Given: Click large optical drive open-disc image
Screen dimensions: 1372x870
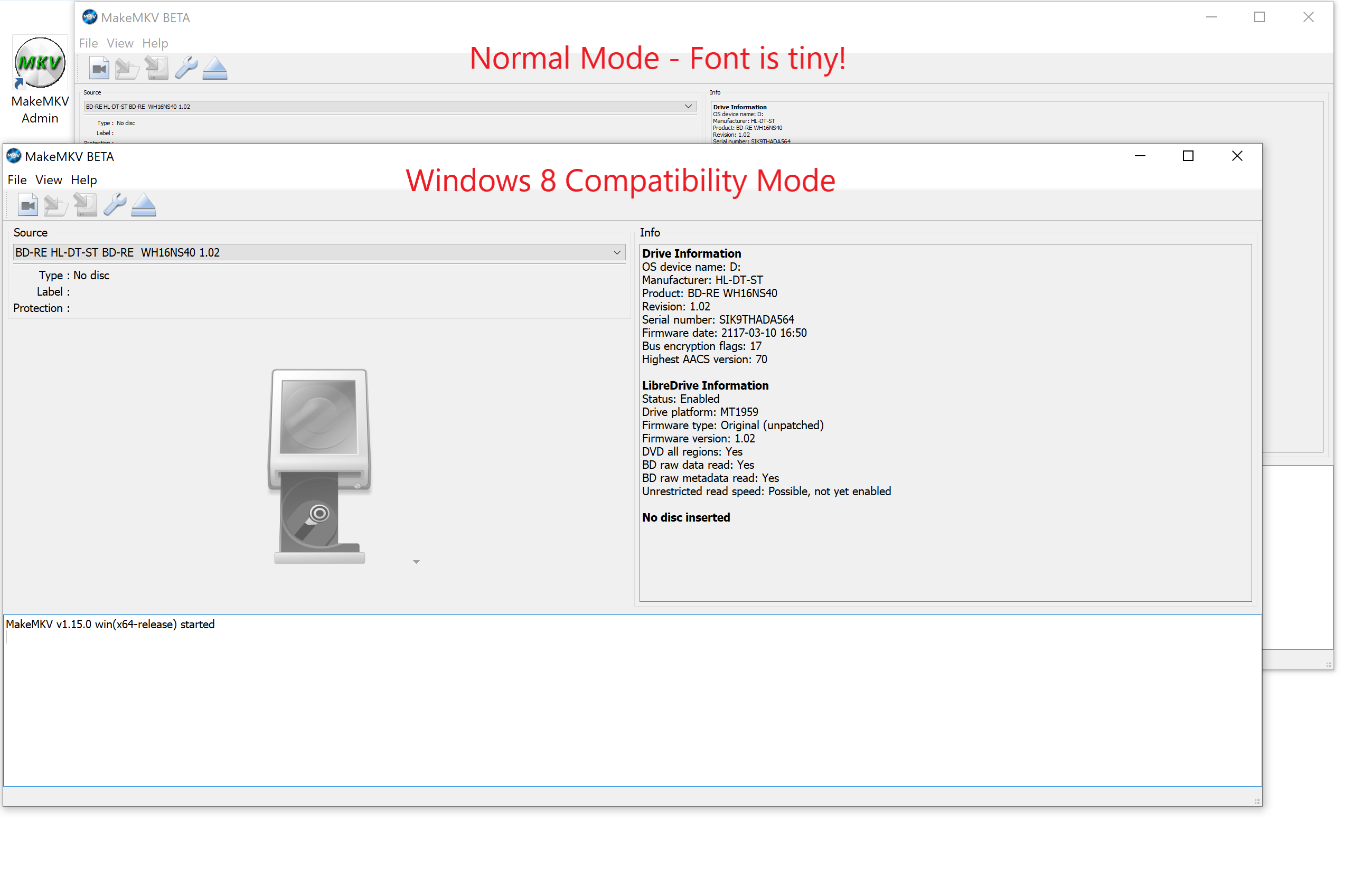Looking at the screenshot, I should 319,466.
